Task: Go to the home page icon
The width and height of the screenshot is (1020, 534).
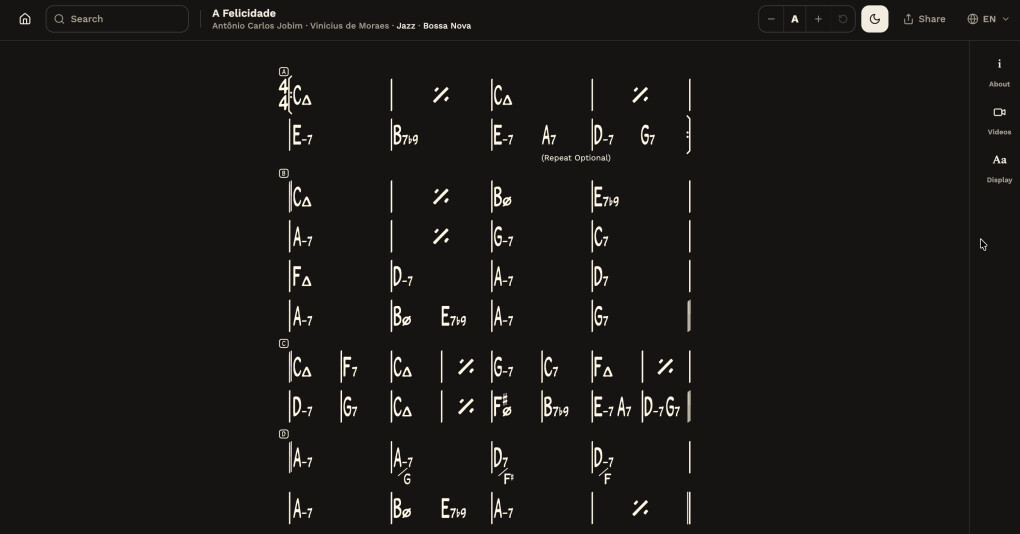Action: click(25, 19)
